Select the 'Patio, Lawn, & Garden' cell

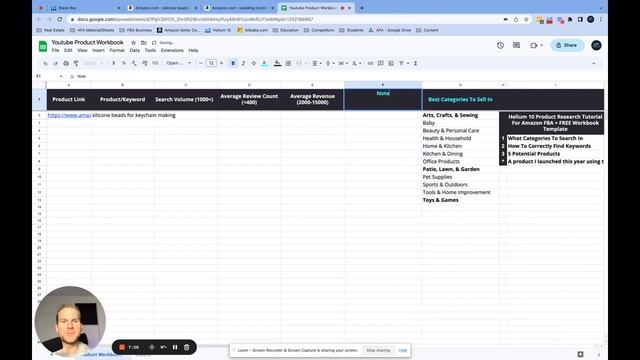[x=460, y=169]
